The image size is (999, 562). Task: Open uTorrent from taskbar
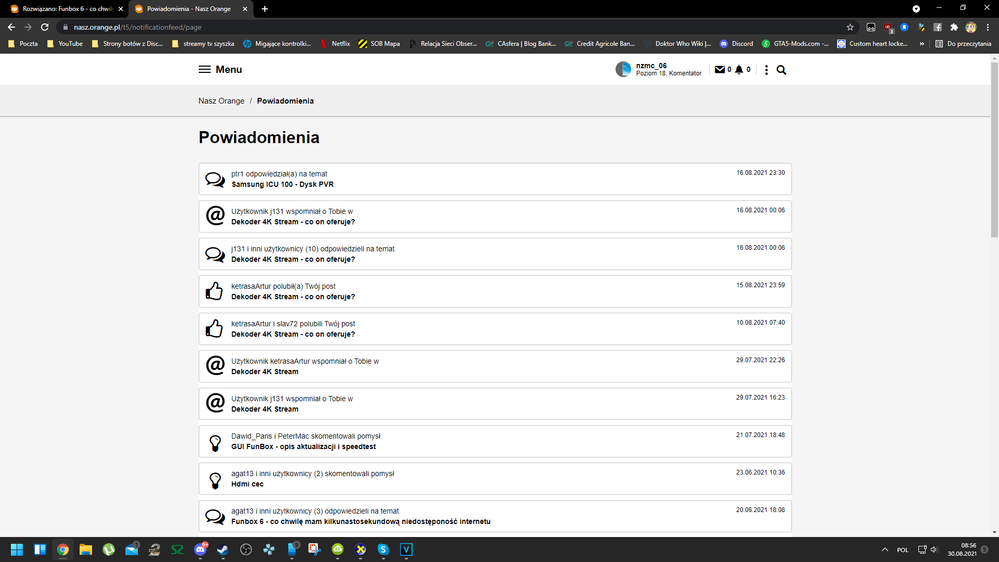[108, 549]
